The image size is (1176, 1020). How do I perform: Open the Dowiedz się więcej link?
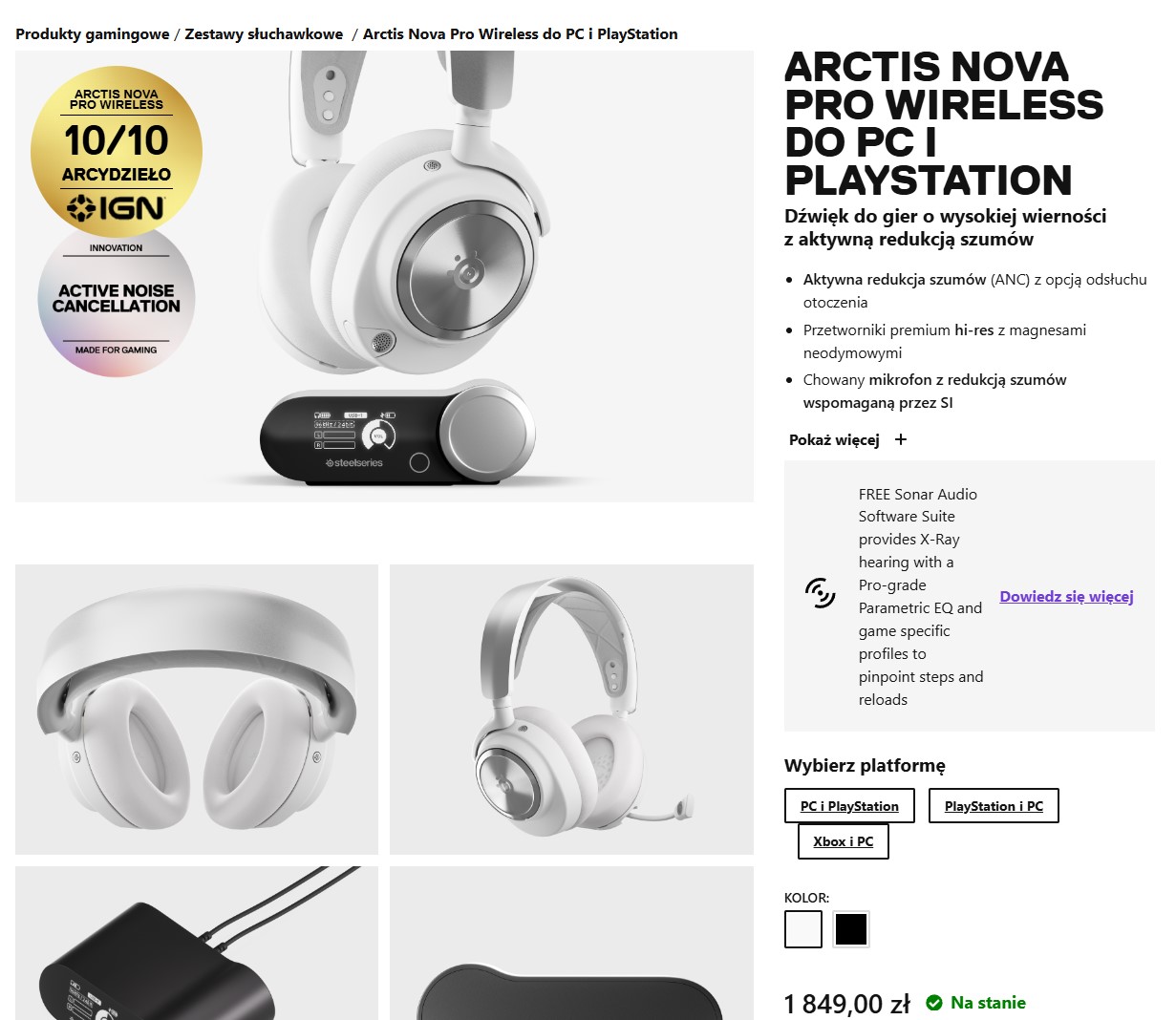coord(1066,597)
